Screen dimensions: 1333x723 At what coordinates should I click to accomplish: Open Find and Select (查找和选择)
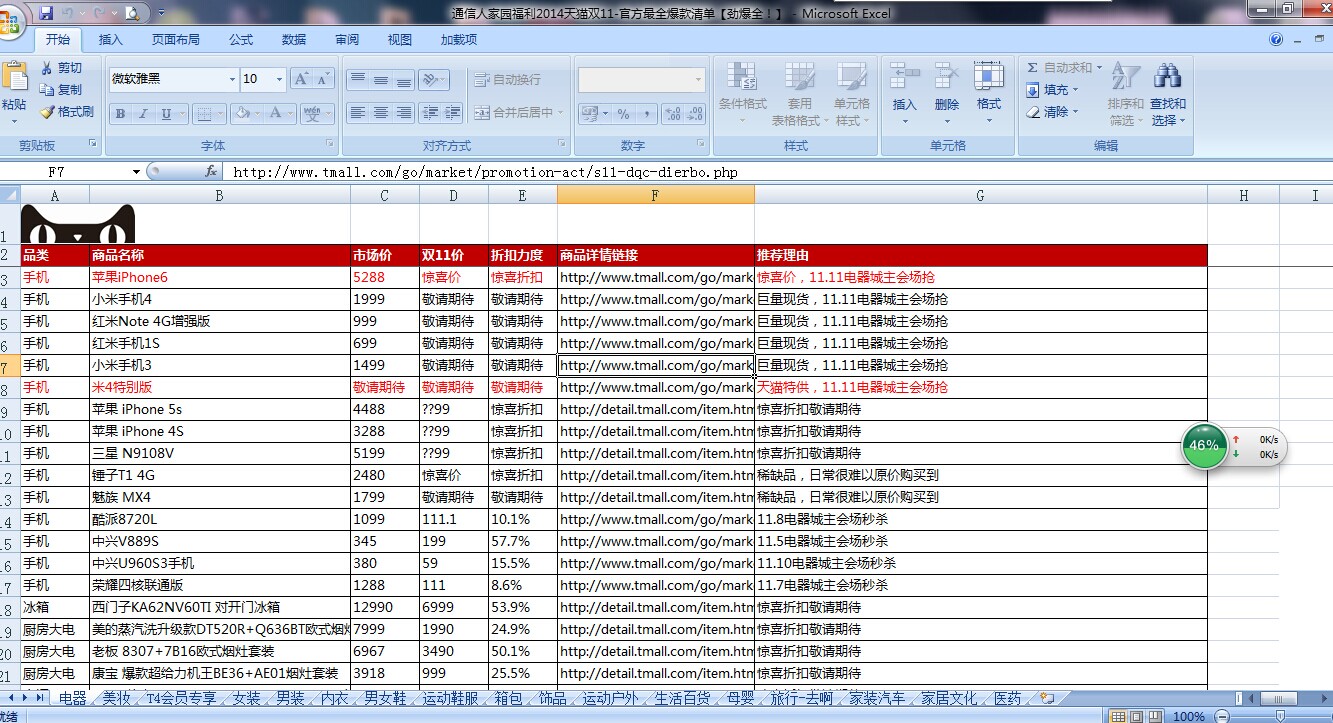[x=1167, y=94]
